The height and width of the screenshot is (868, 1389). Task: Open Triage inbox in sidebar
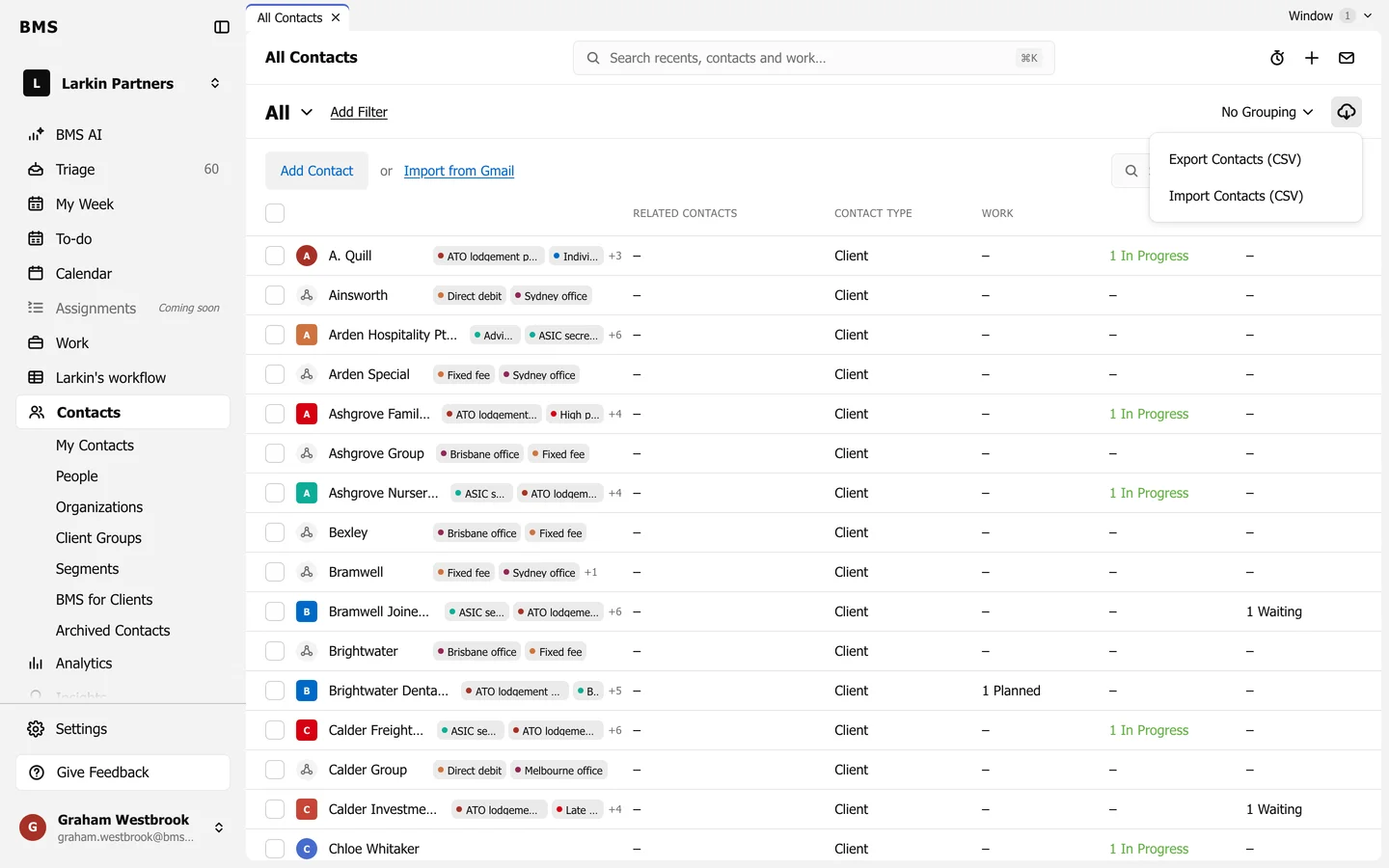123,170
